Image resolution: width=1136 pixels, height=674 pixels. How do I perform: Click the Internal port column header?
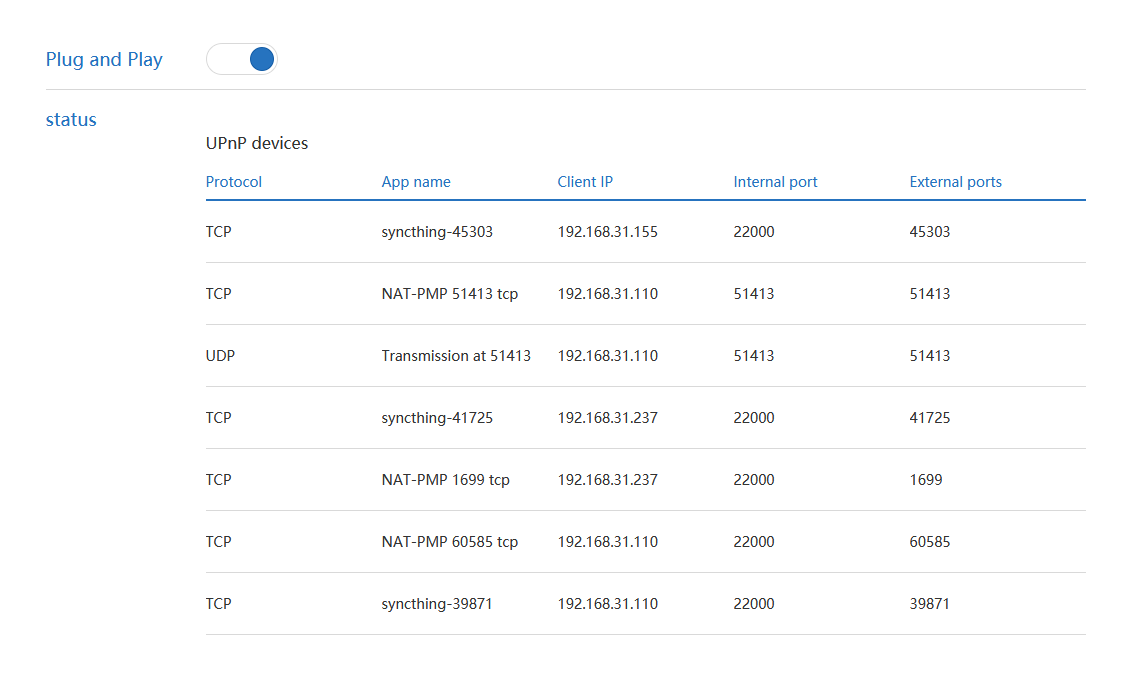point(775,182)
